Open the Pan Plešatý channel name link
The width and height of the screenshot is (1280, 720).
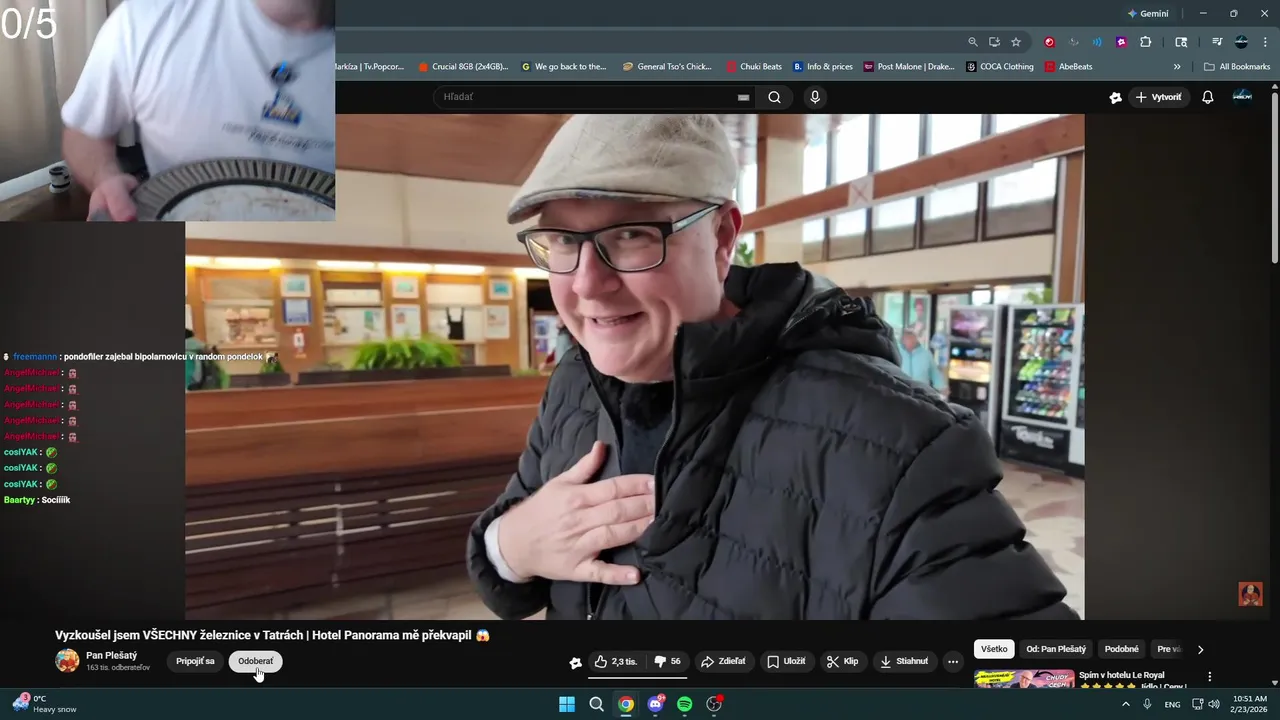click(x=111, y=655)
